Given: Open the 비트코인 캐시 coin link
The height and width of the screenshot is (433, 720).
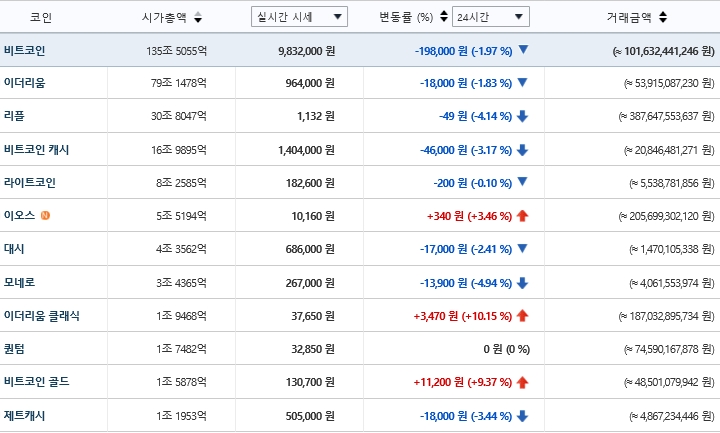Looking at the screenshot, I should (36, 150).
